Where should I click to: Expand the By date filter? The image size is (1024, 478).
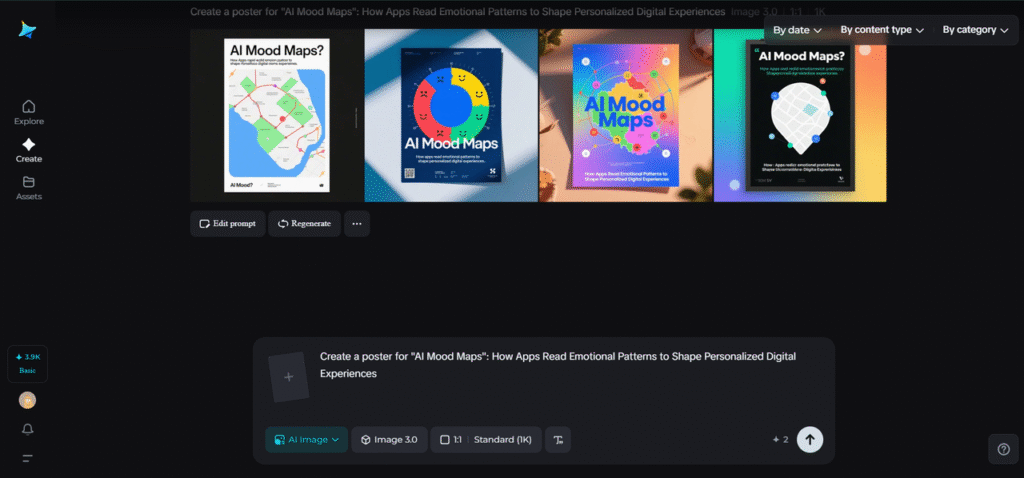[x=797, y=30]
